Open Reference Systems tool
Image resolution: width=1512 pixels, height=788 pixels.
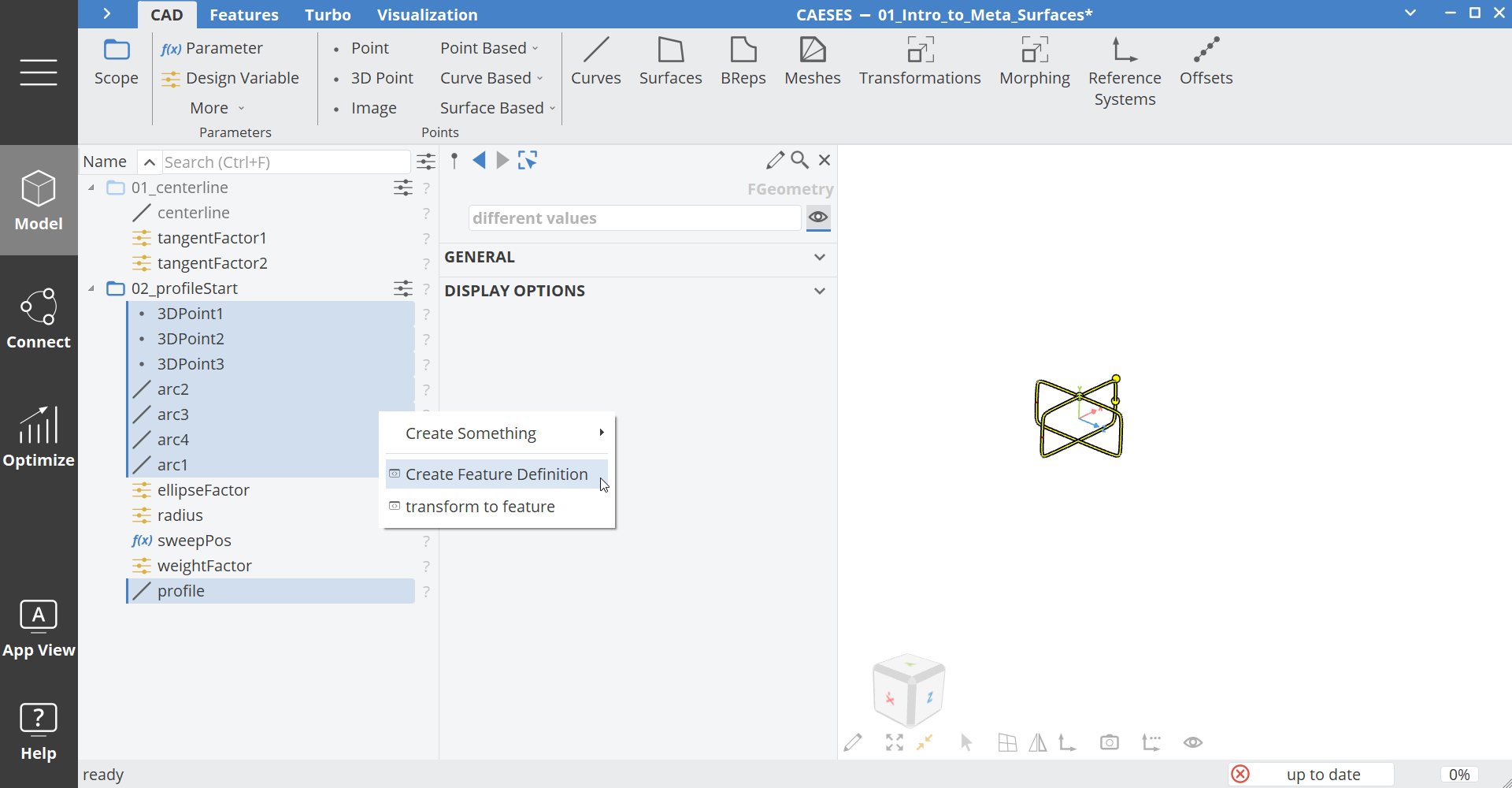click(1124, 71)
